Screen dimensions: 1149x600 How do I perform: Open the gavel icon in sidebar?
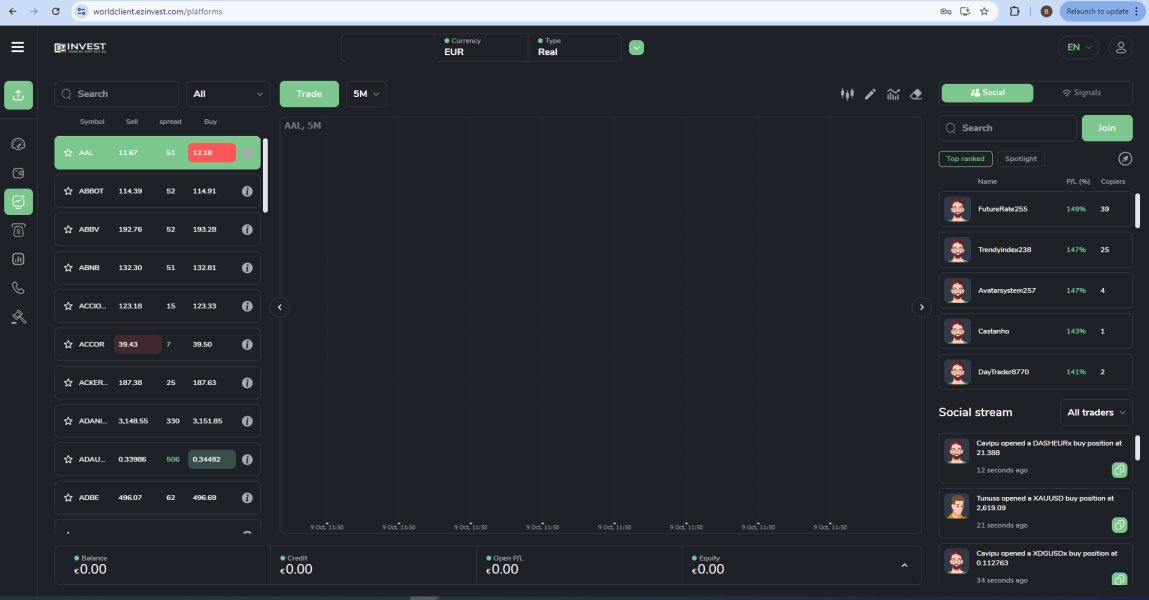(18, 317)
